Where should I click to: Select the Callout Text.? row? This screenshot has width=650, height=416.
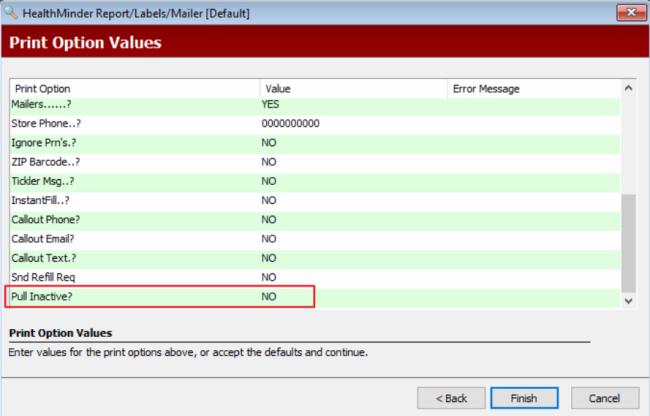[315, 259]
